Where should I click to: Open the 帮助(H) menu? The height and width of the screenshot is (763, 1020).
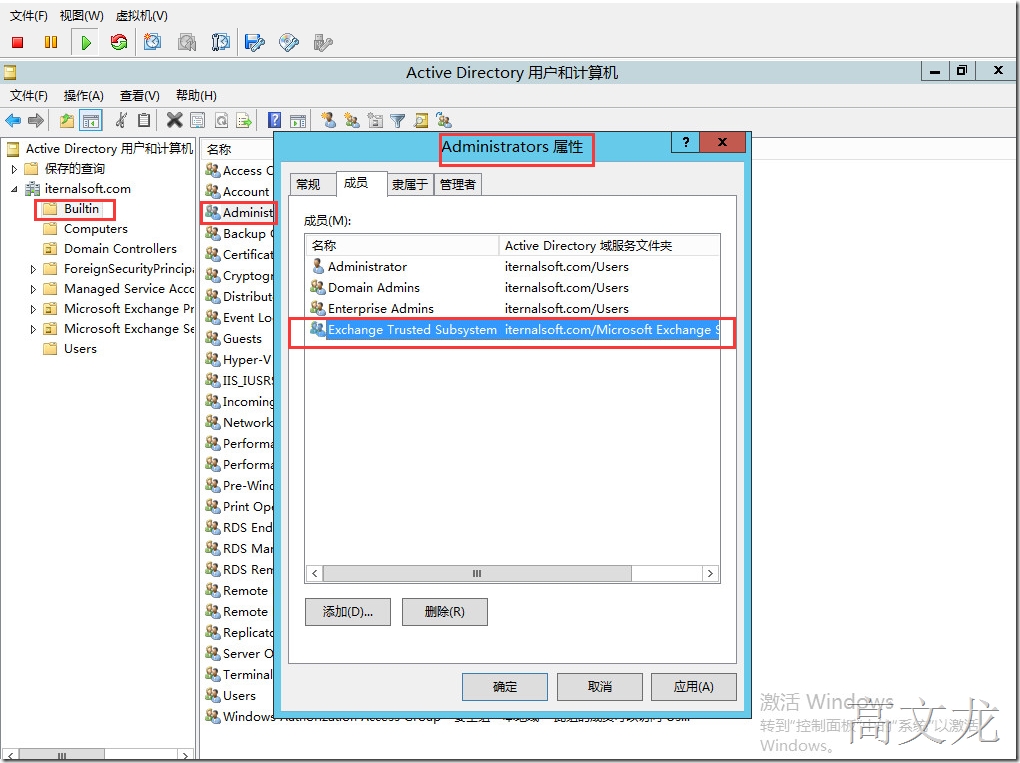coord(196,96)
